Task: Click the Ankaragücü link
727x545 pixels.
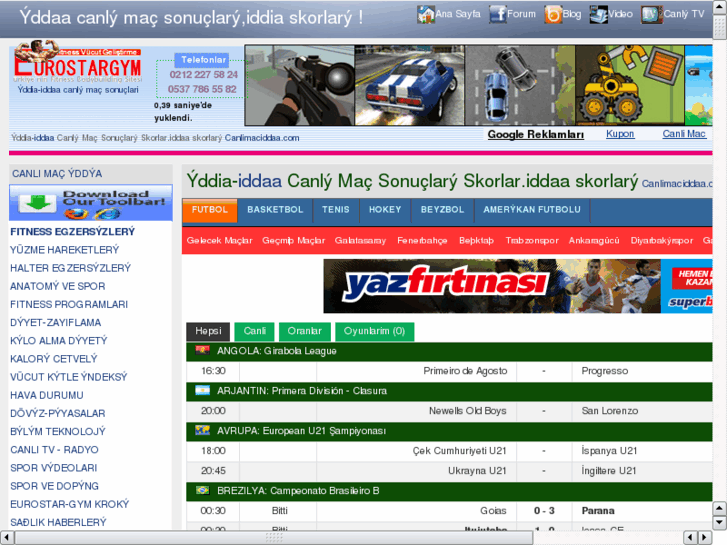Action: click(594, 240)
